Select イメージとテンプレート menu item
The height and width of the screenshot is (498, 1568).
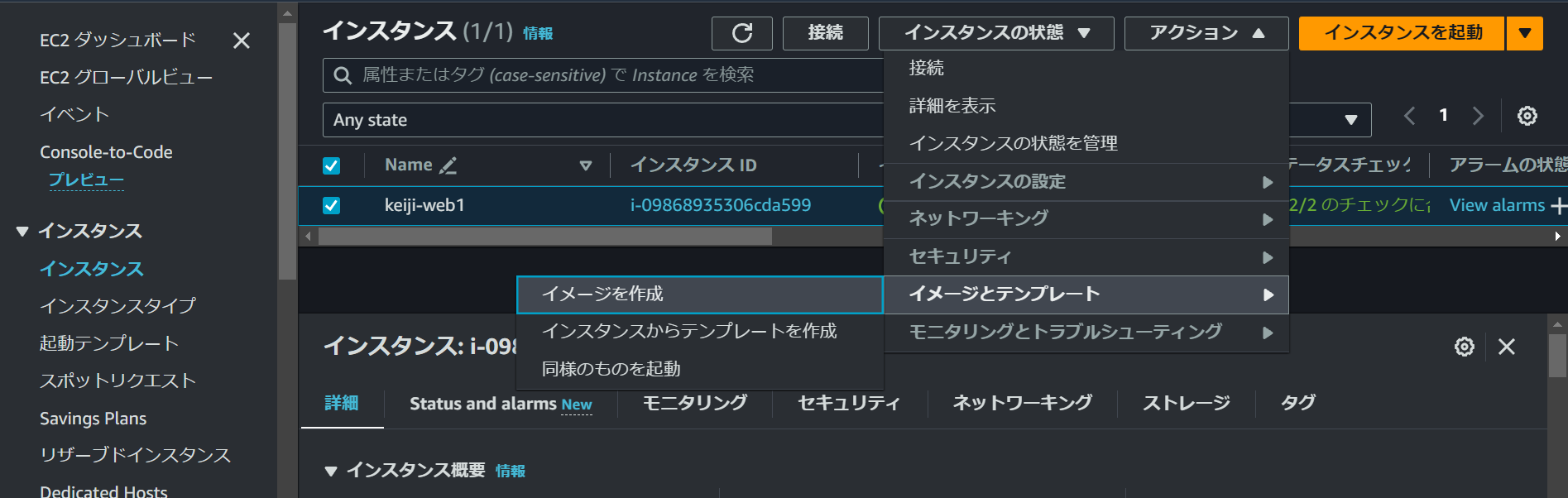click(x=1086, y=294)
